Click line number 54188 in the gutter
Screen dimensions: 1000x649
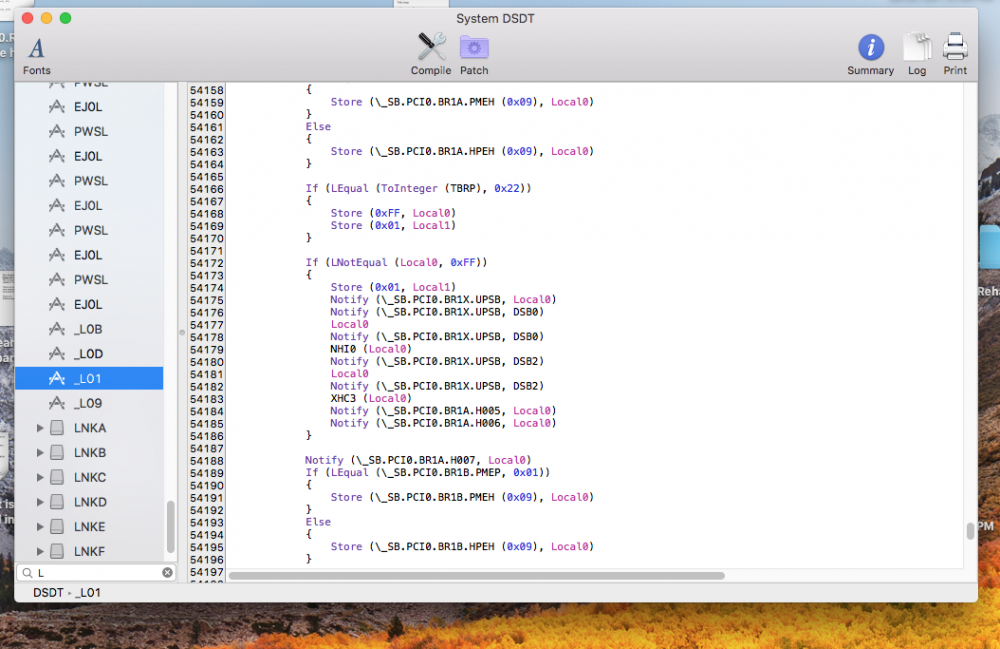[x=207, y=461]
